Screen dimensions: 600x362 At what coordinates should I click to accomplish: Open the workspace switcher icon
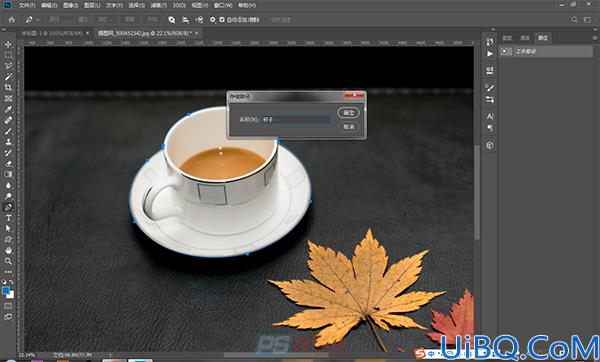pos(587,20)
